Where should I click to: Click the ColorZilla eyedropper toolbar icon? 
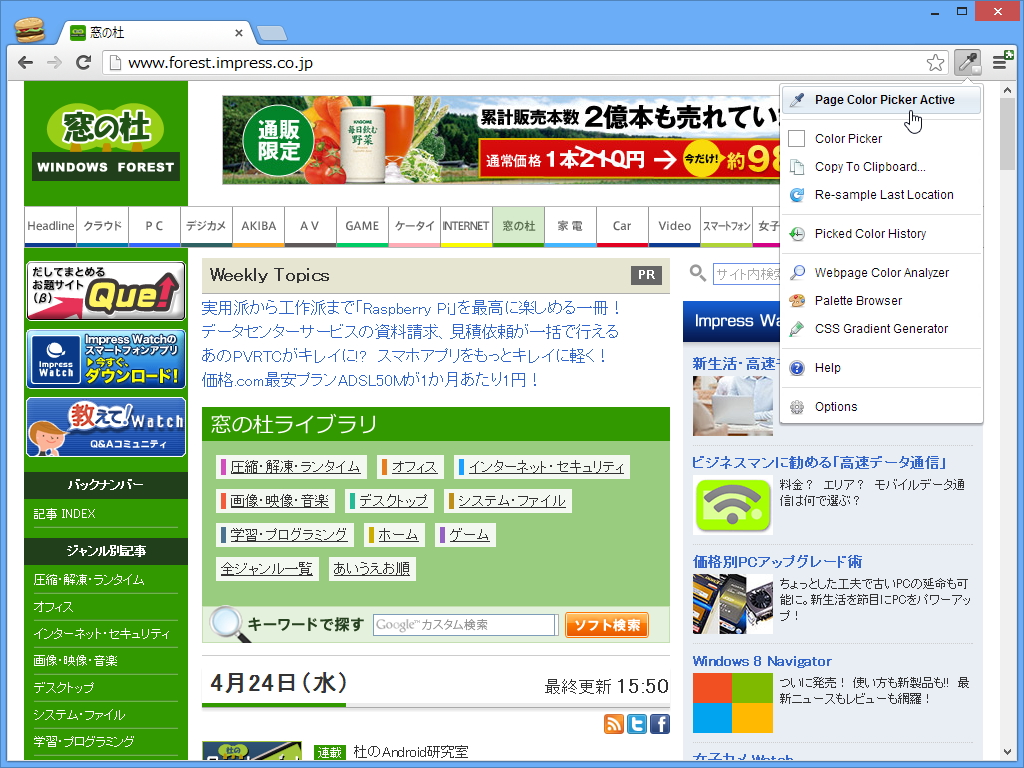[x=967, y=61]
